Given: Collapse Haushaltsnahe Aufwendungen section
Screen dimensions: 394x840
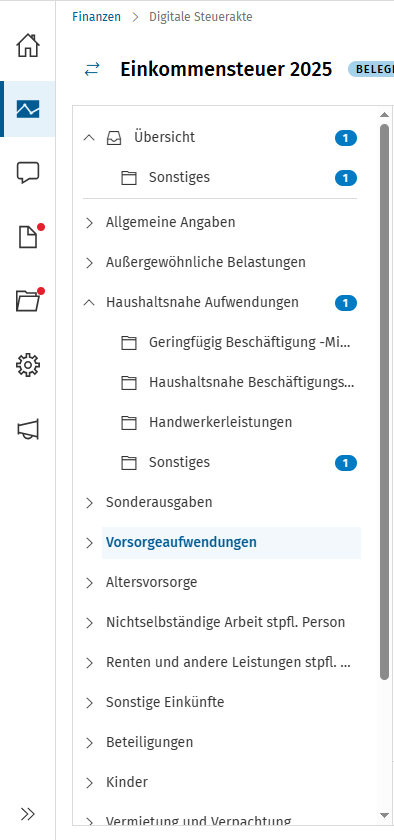Looking at the screenshot, I should pos(89,303).
